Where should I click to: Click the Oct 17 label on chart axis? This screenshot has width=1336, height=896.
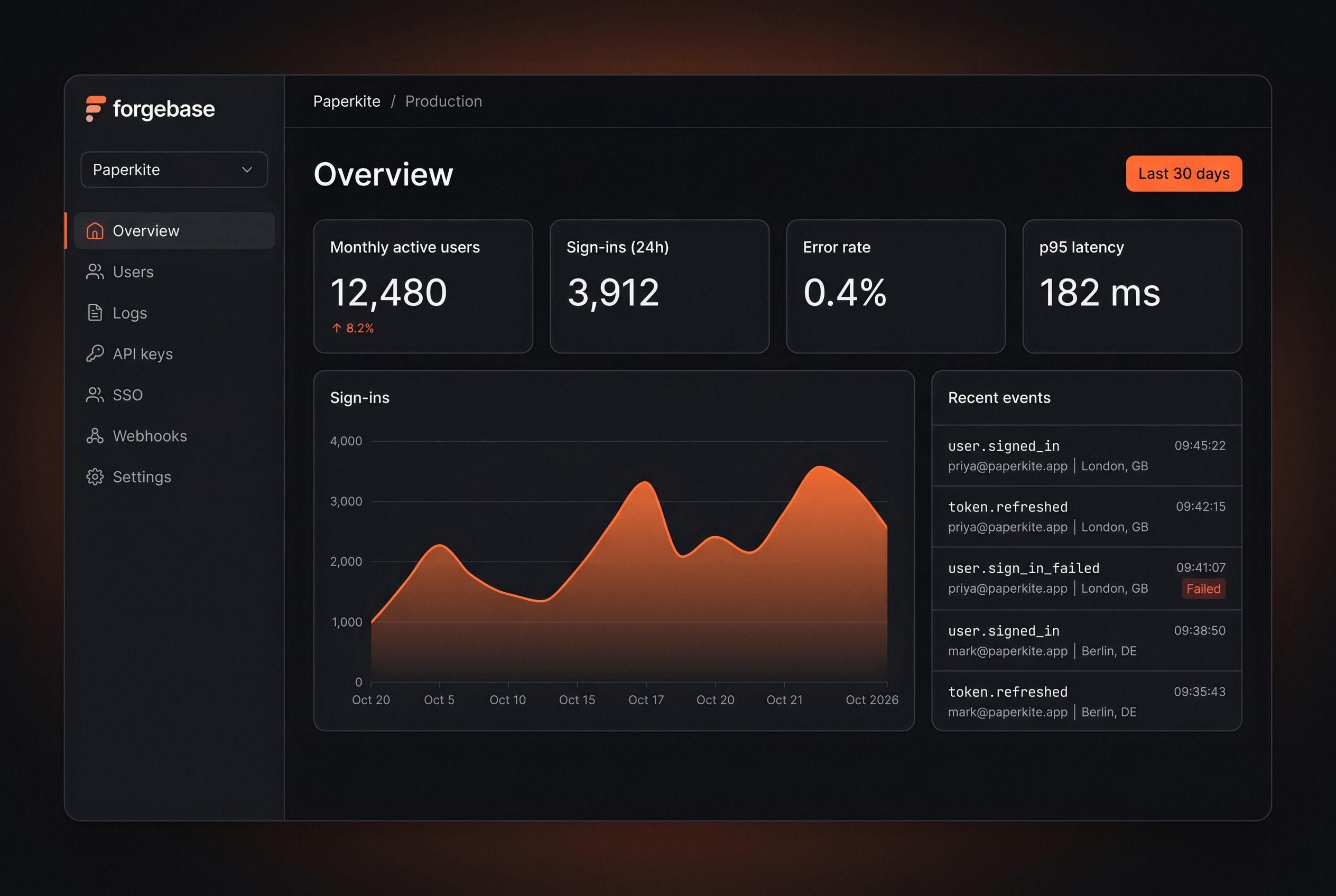(646, 700)
